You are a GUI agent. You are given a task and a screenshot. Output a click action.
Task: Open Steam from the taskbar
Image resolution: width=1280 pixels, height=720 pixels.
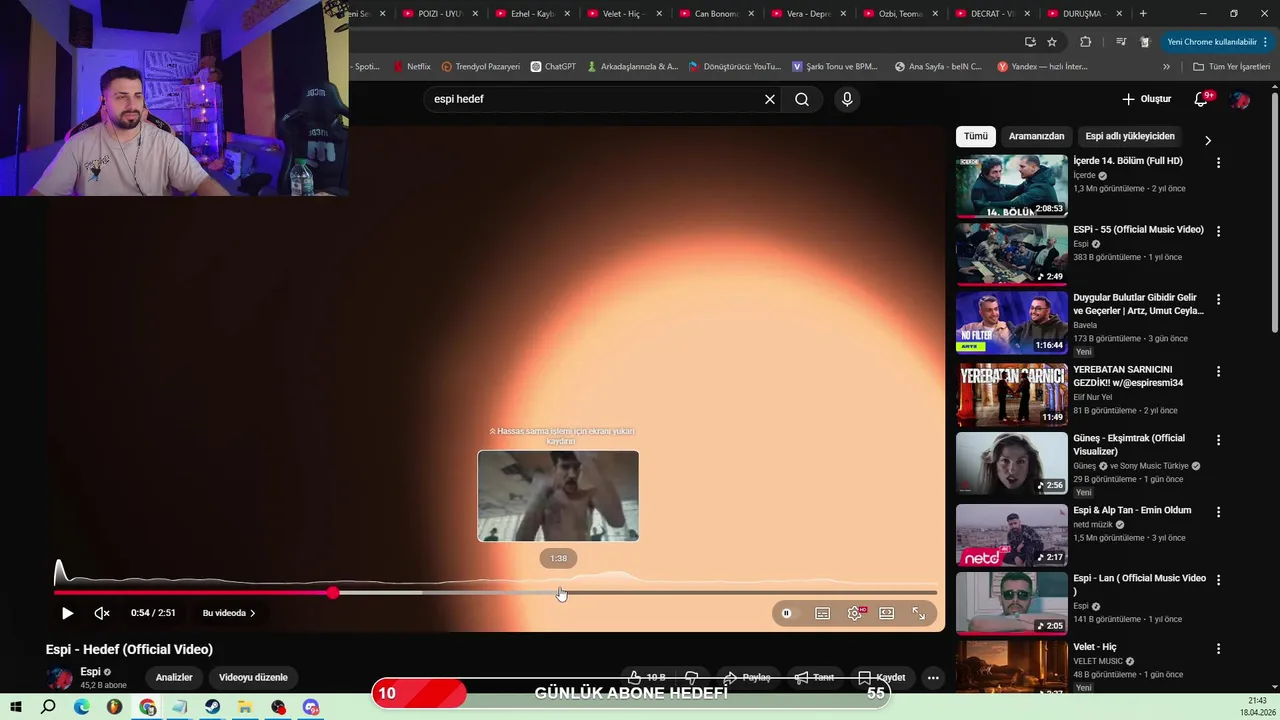click(x=213, y=707)
